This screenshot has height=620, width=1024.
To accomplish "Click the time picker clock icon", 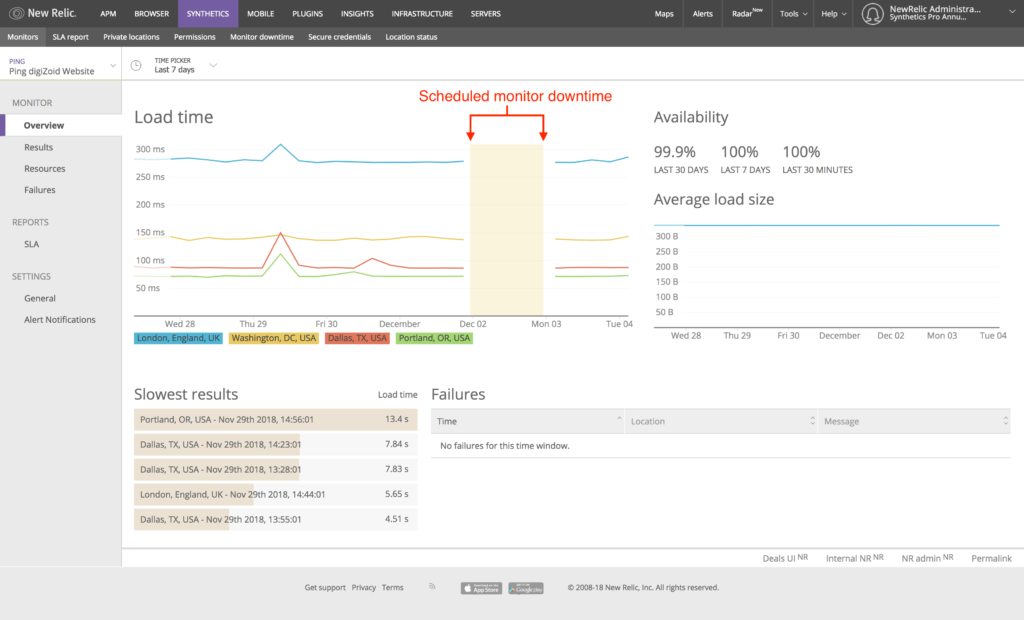I will click(x=136, y=65).
